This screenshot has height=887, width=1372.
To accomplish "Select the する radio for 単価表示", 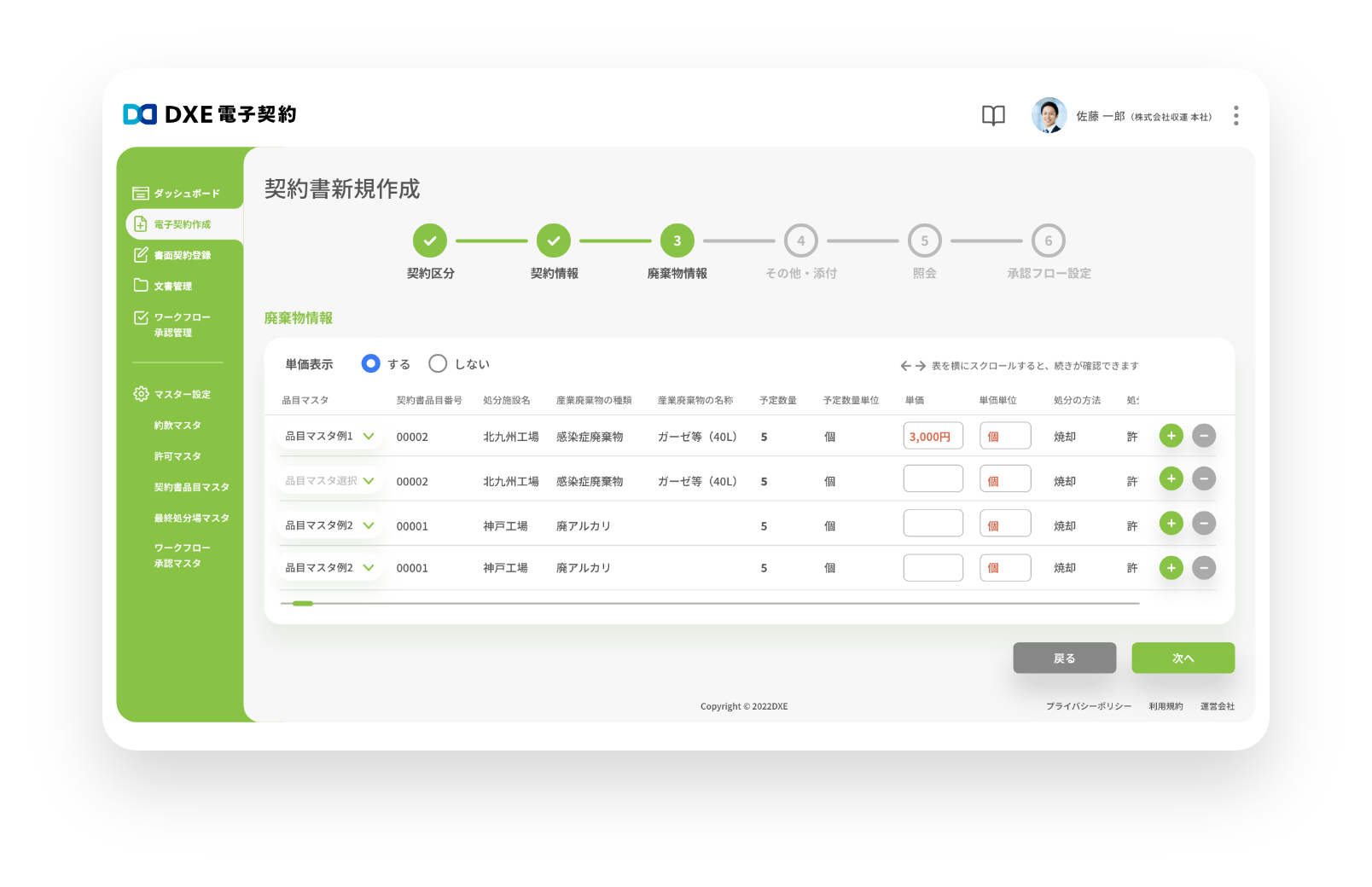I will (x=370, y=363).
